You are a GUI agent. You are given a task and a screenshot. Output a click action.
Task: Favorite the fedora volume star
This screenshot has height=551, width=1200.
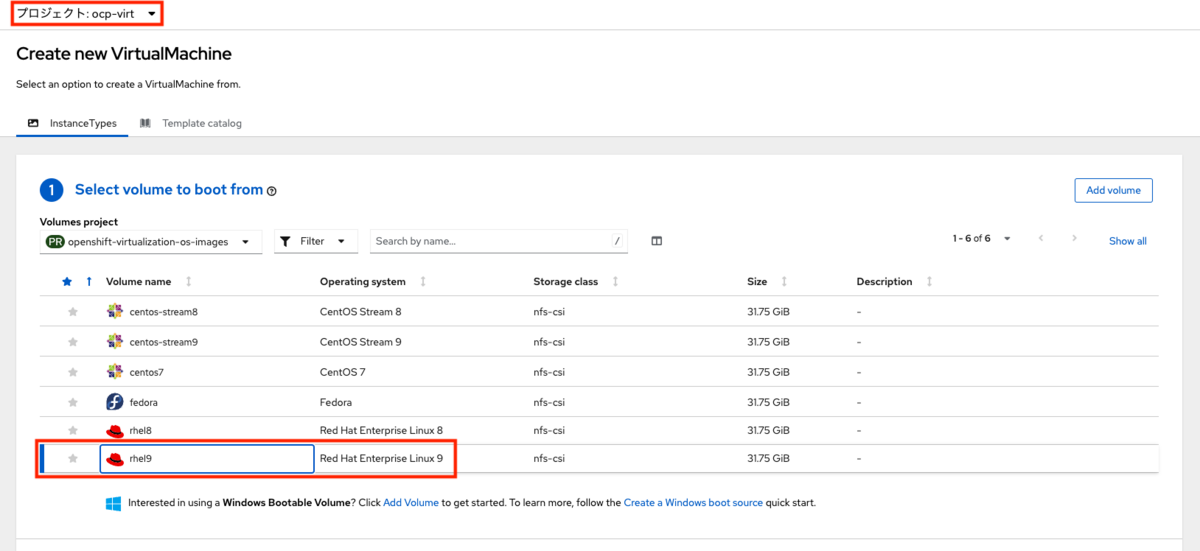point(73,402)
